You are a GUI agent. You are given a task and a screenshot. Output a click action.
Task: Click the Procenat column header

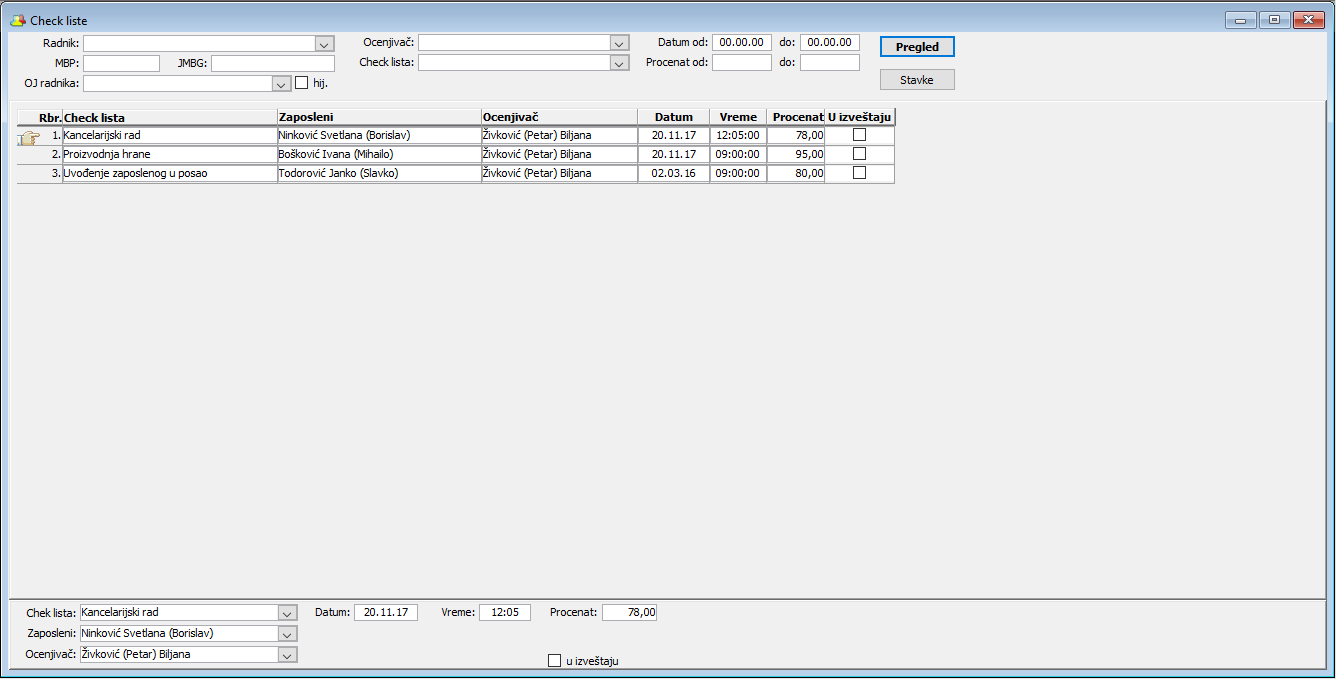[796, 117]
